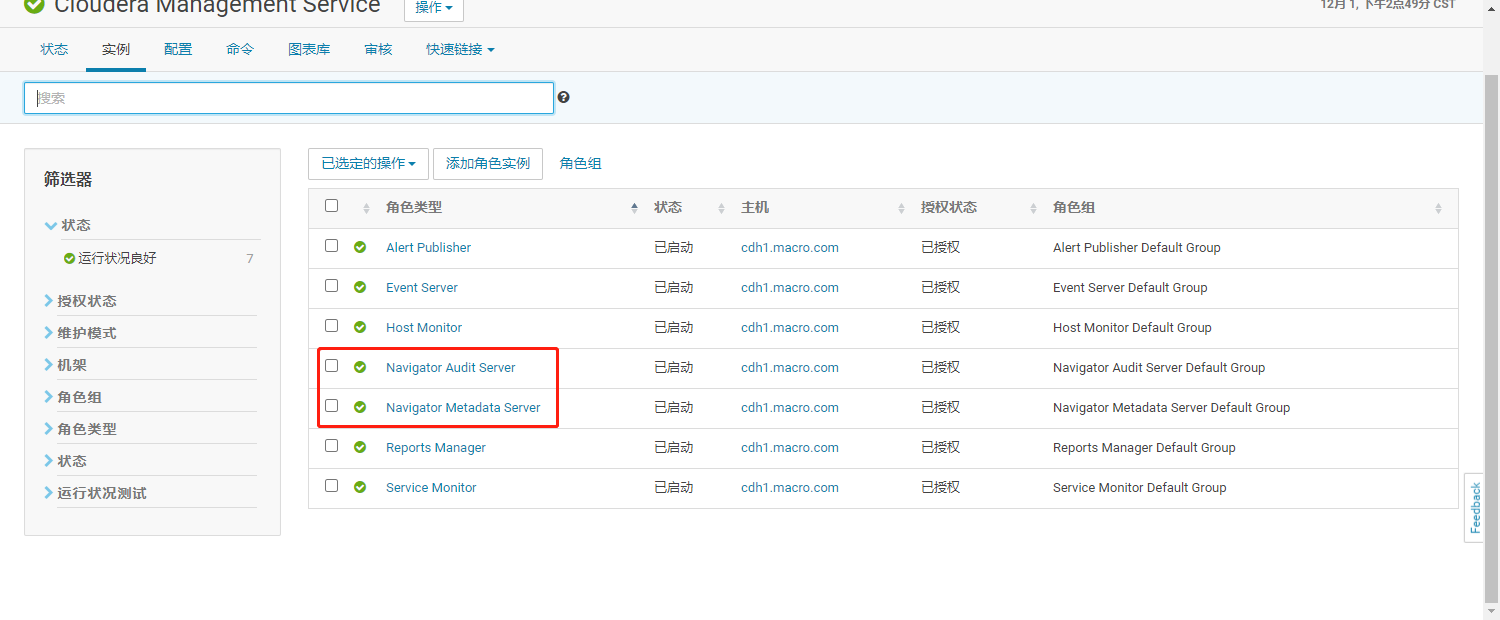Check the Event Server row checkbox
The width and height of the screenshot is (1500, 620).
(332, 286)
